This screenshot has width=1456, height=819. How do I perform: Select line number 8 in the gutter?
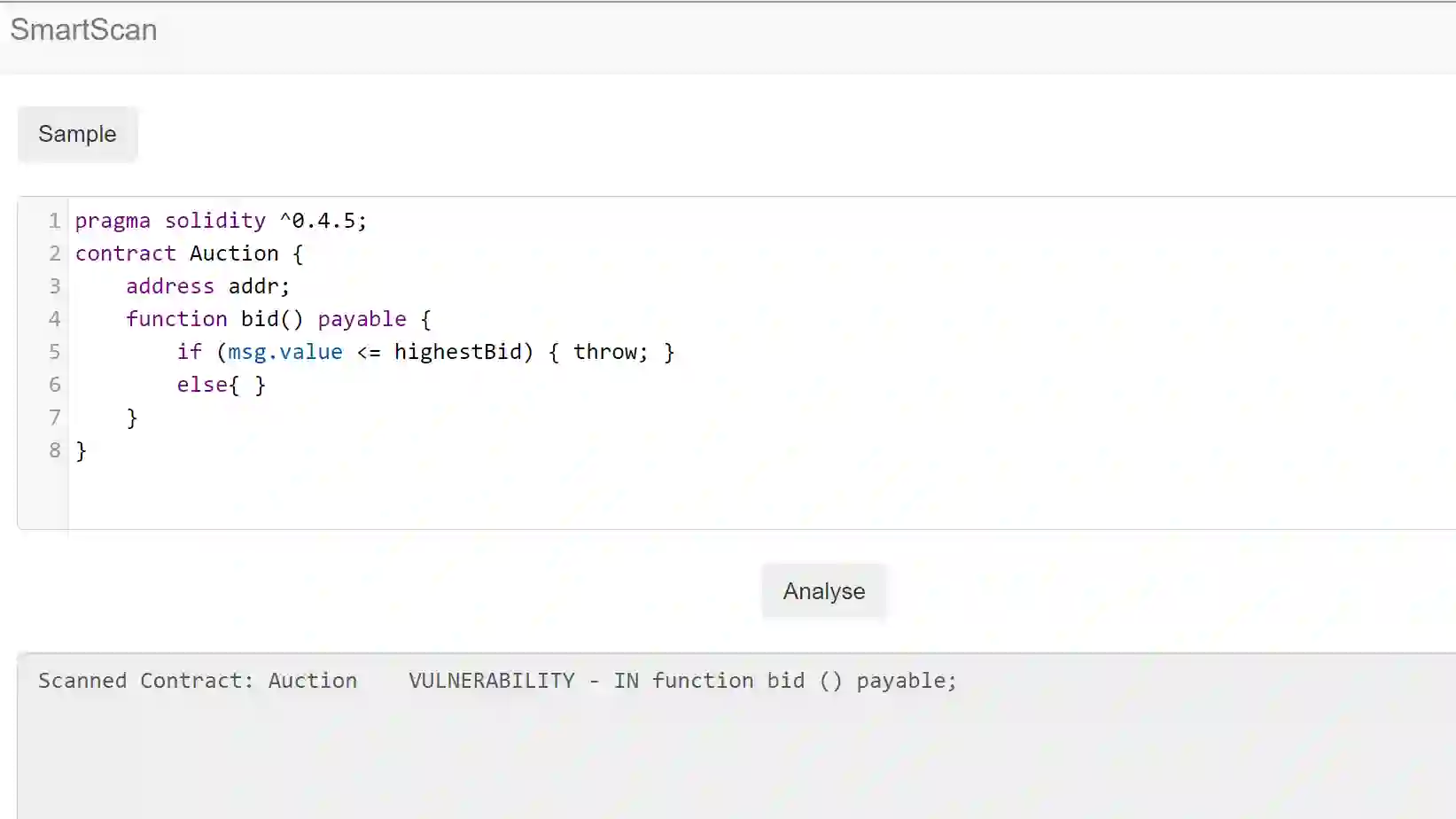(x=54, y=450)
